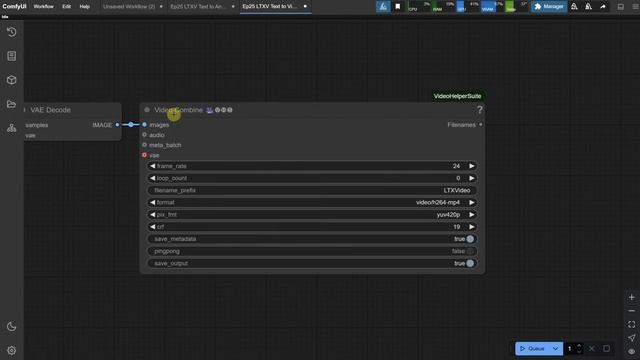Screen dimensions: 640x360
Task: Click the select mode arrow icon
Action: (x=631, y=338)
